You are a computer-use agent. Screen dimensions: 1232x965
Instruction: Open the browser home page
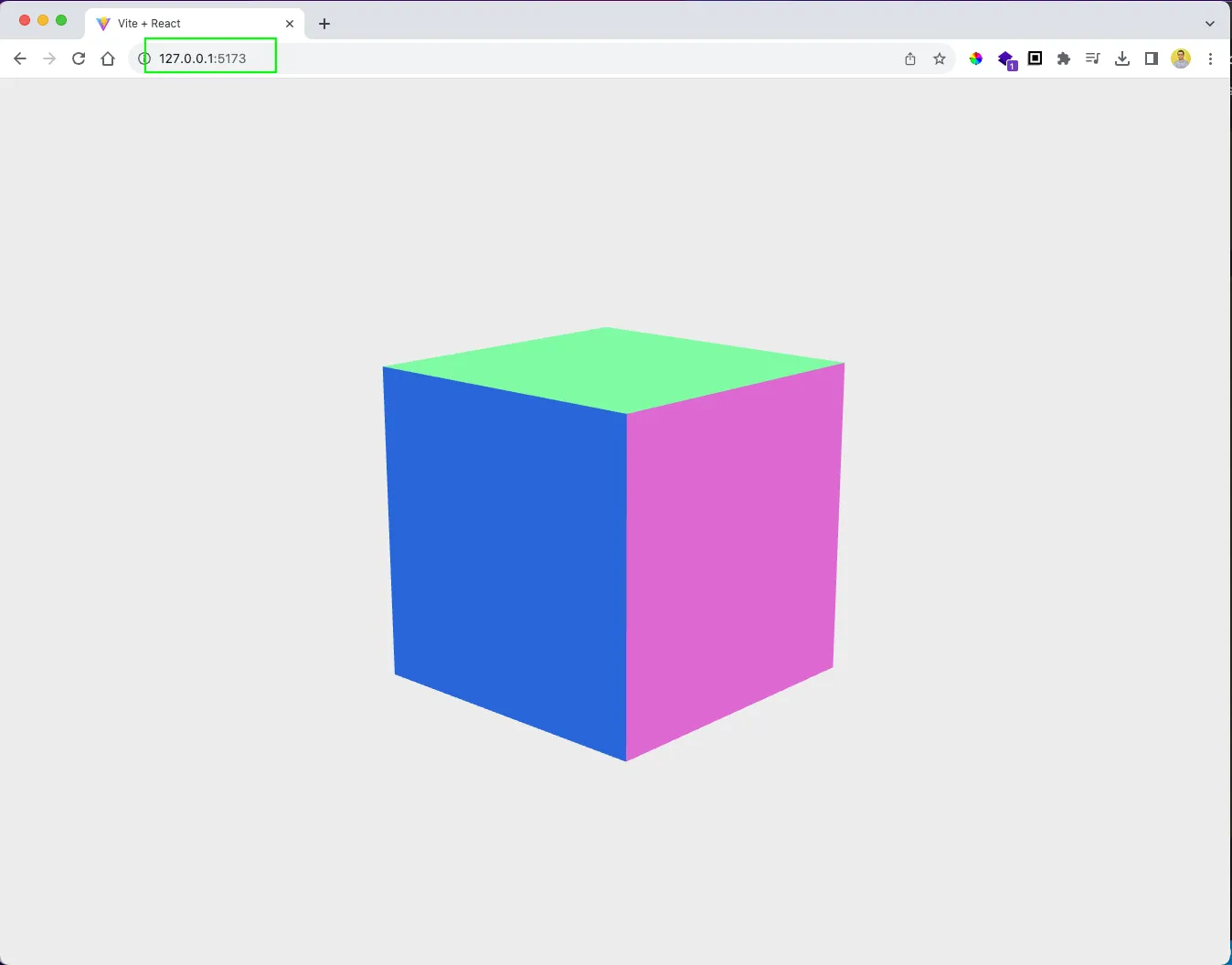pos(108,58)
